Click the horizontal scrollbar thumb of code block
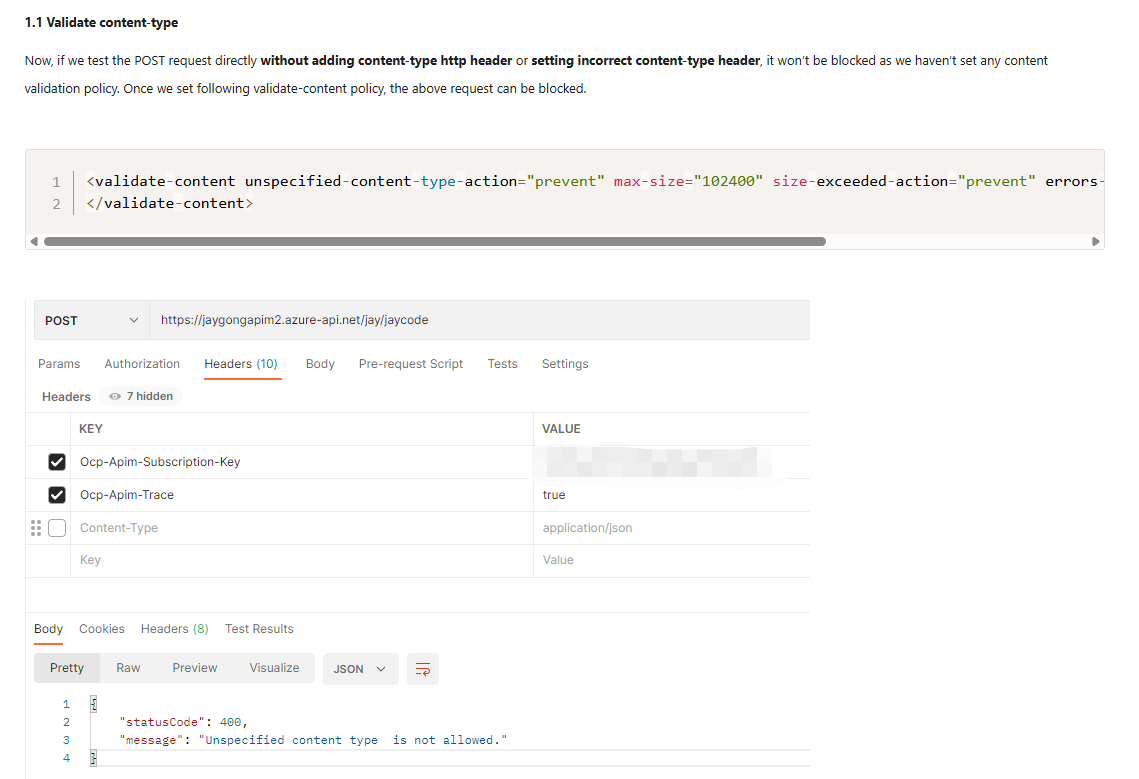This screenshot has height=779, width=1139. (434, 241)
